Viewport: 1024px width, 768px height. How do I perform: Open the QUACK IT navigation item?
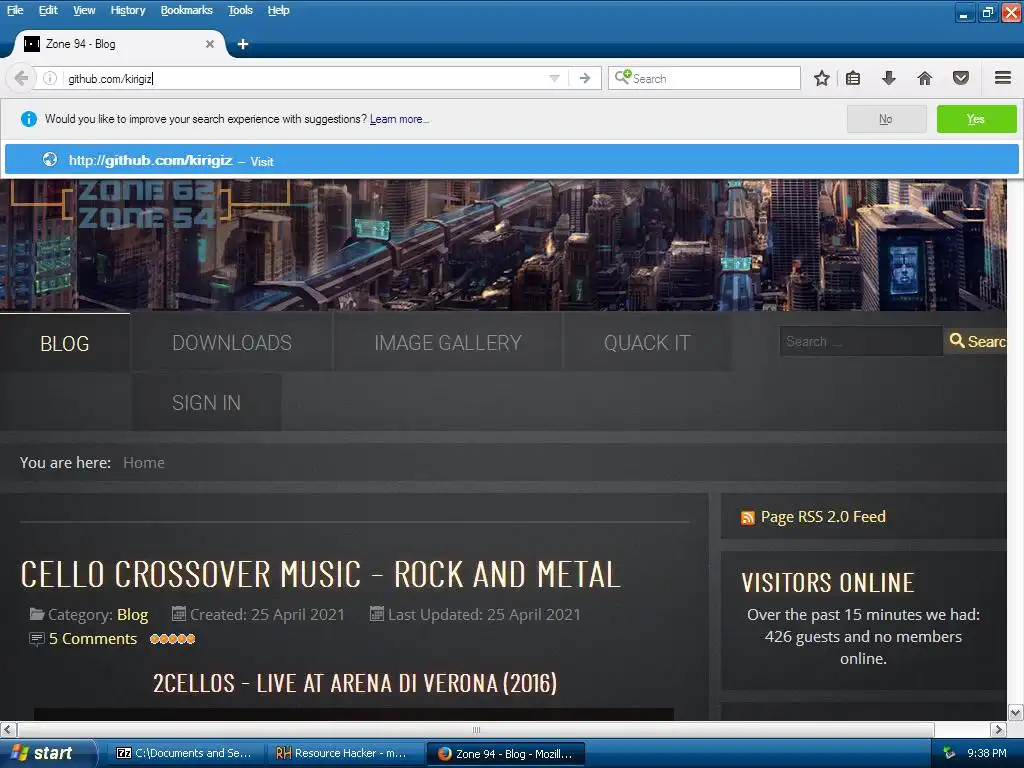[647, 343]
